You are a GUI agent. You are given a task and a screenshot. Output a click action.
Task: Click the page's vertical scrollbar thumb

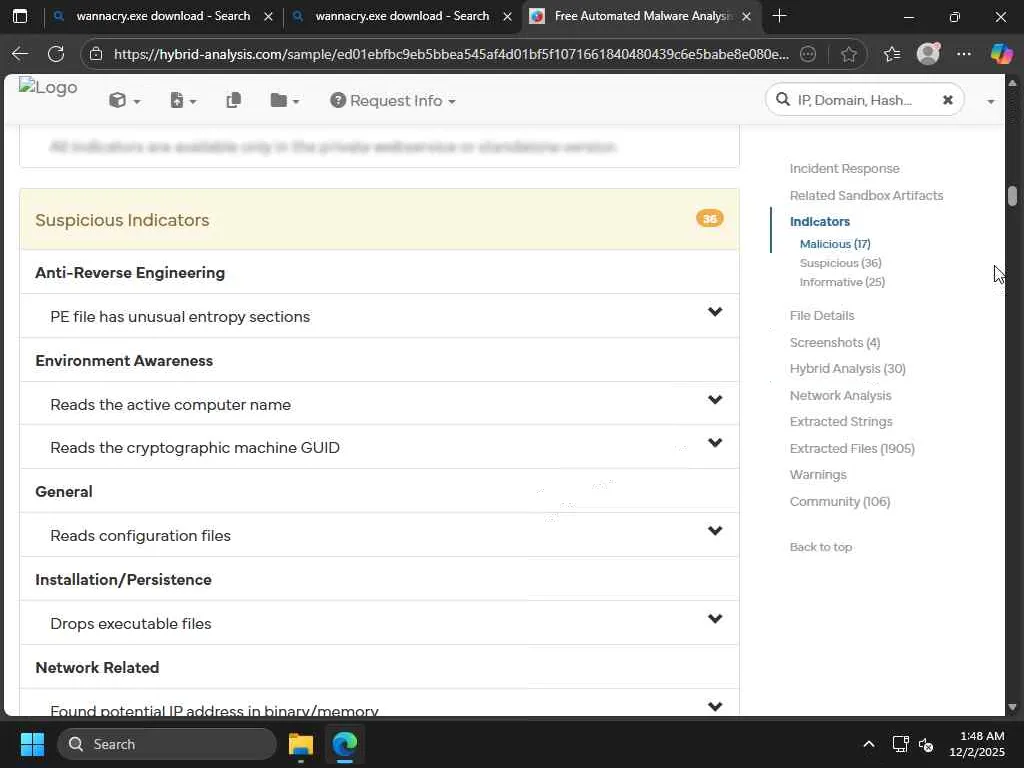pos(1012,196)
